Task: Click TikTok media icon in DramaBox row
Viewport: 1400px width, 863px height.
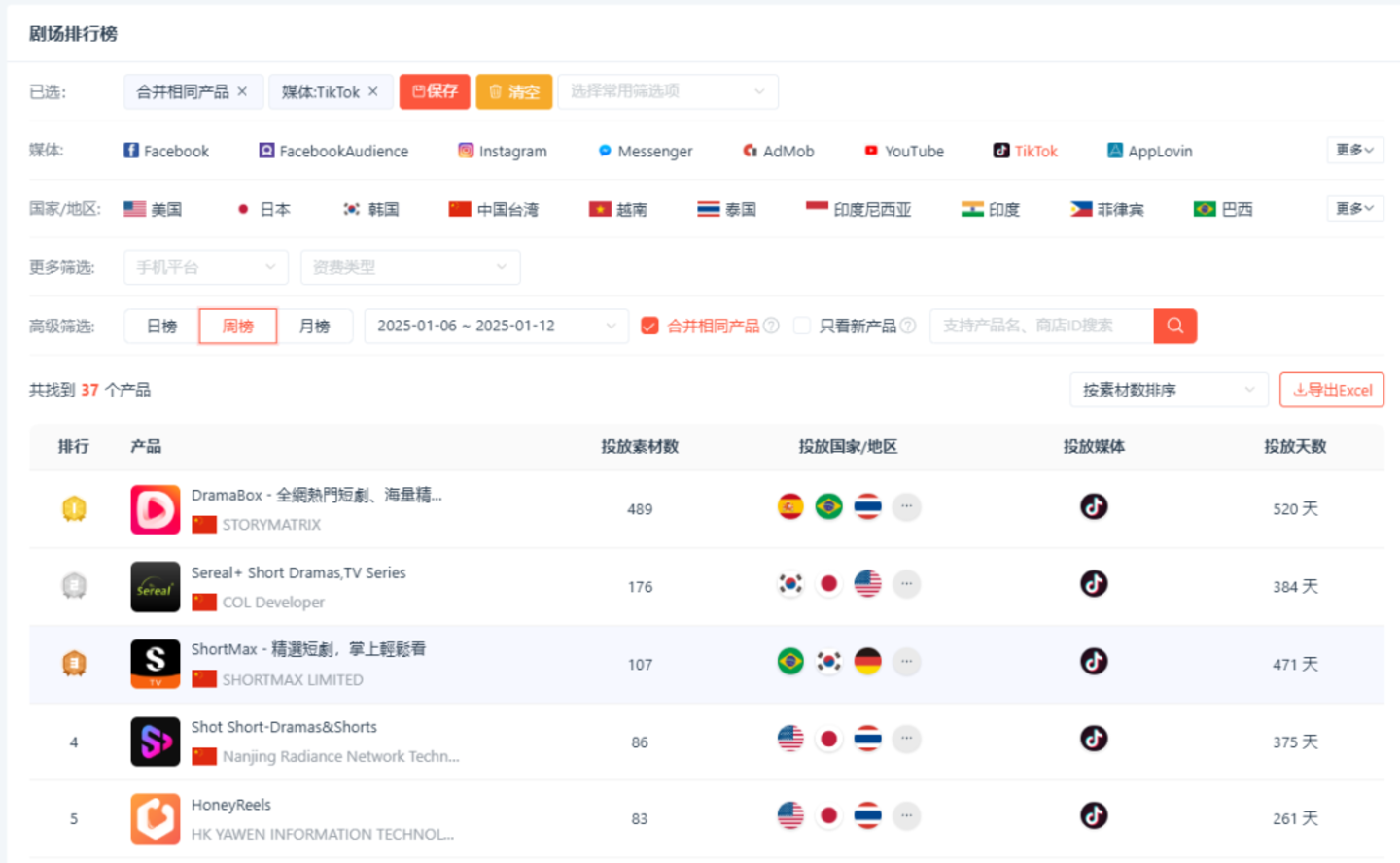Action: (x=1094, y=506)
